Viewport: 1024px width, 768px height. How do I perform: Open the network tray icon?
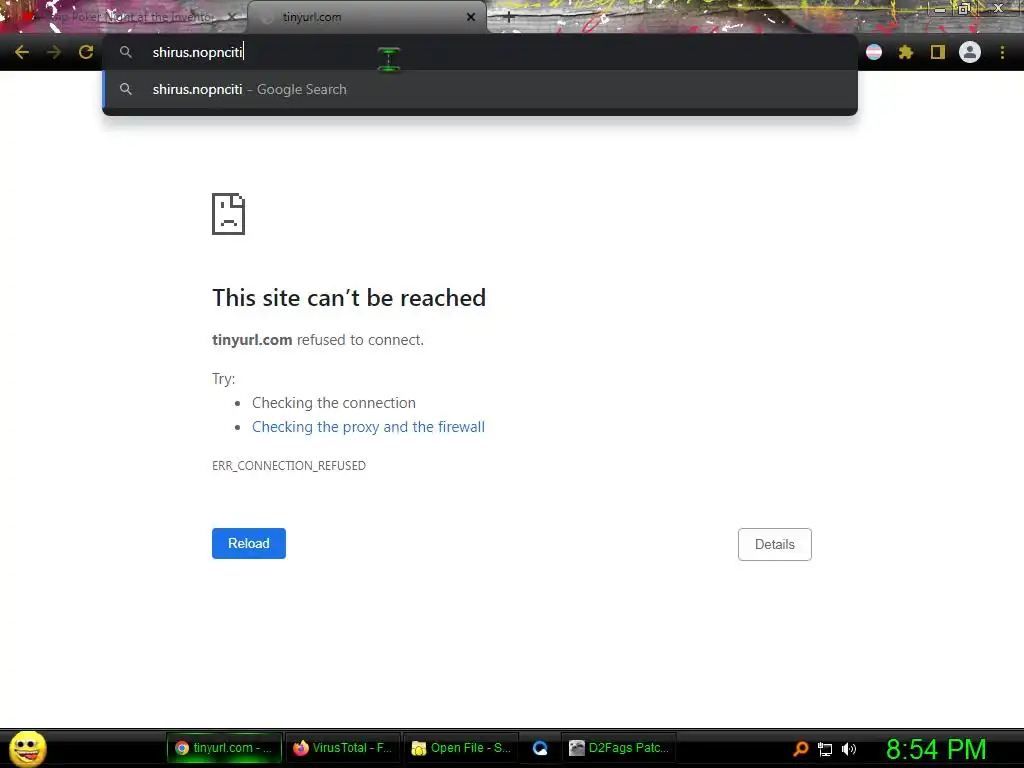(x=825, y=749)
